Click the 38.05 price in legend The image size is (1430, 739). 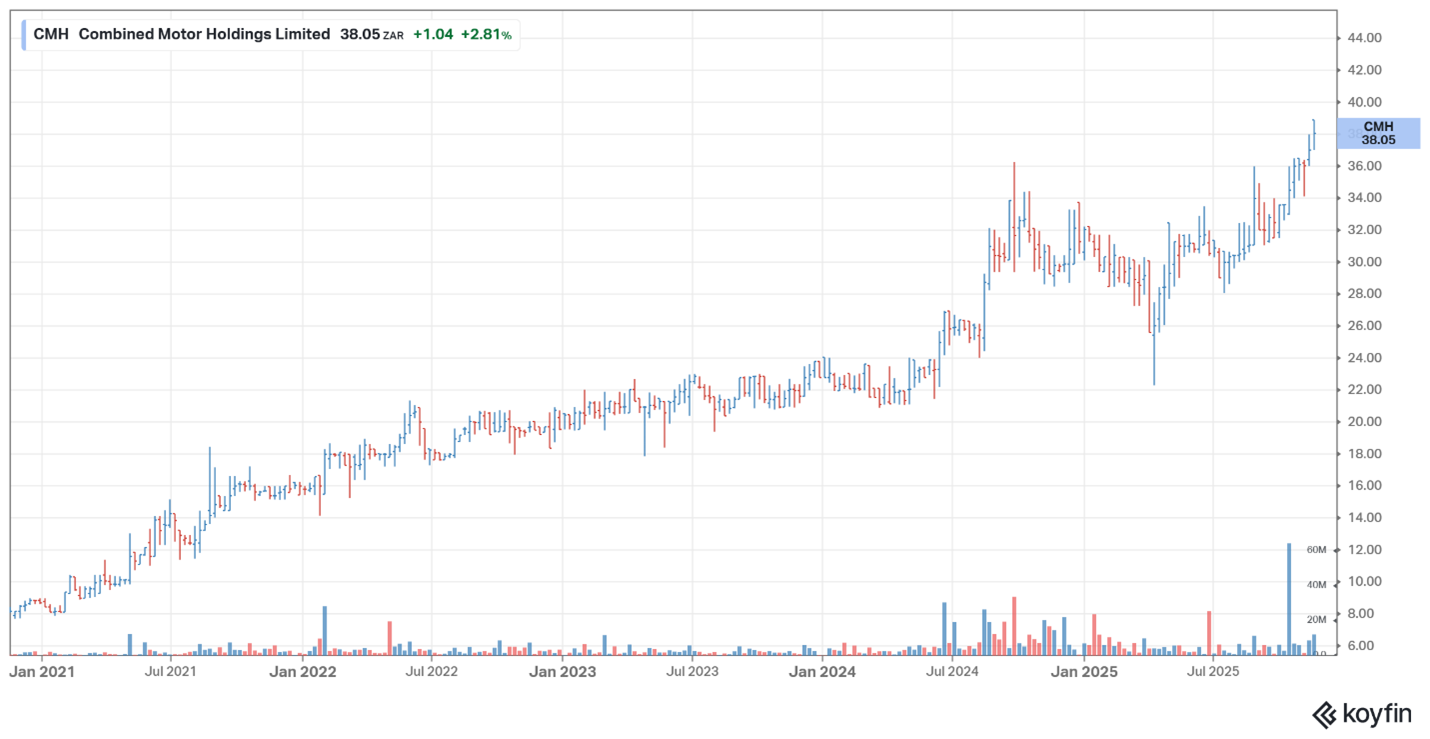[359, 34]
